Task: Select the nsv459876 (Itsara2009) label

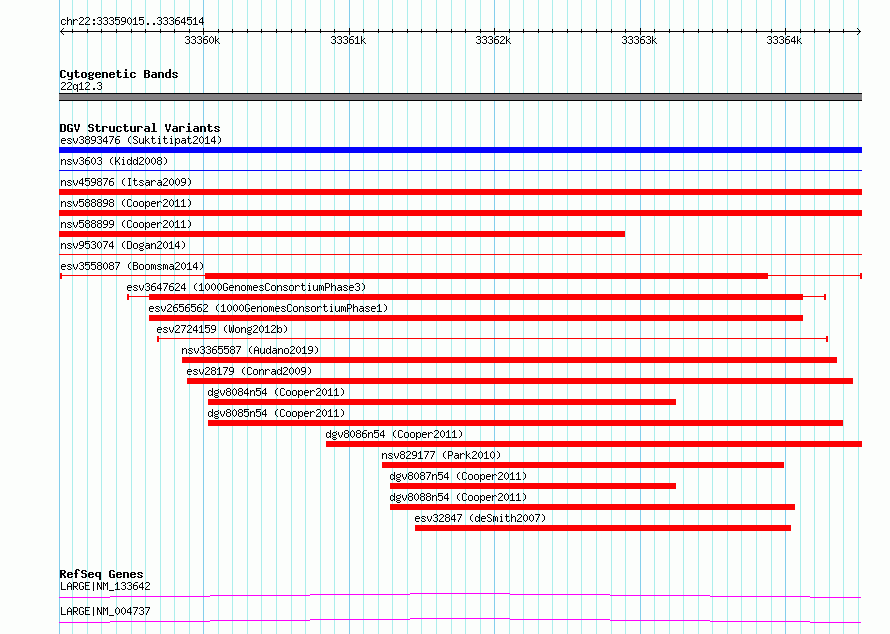Action: pyautogui.click(x=126, y=182)
